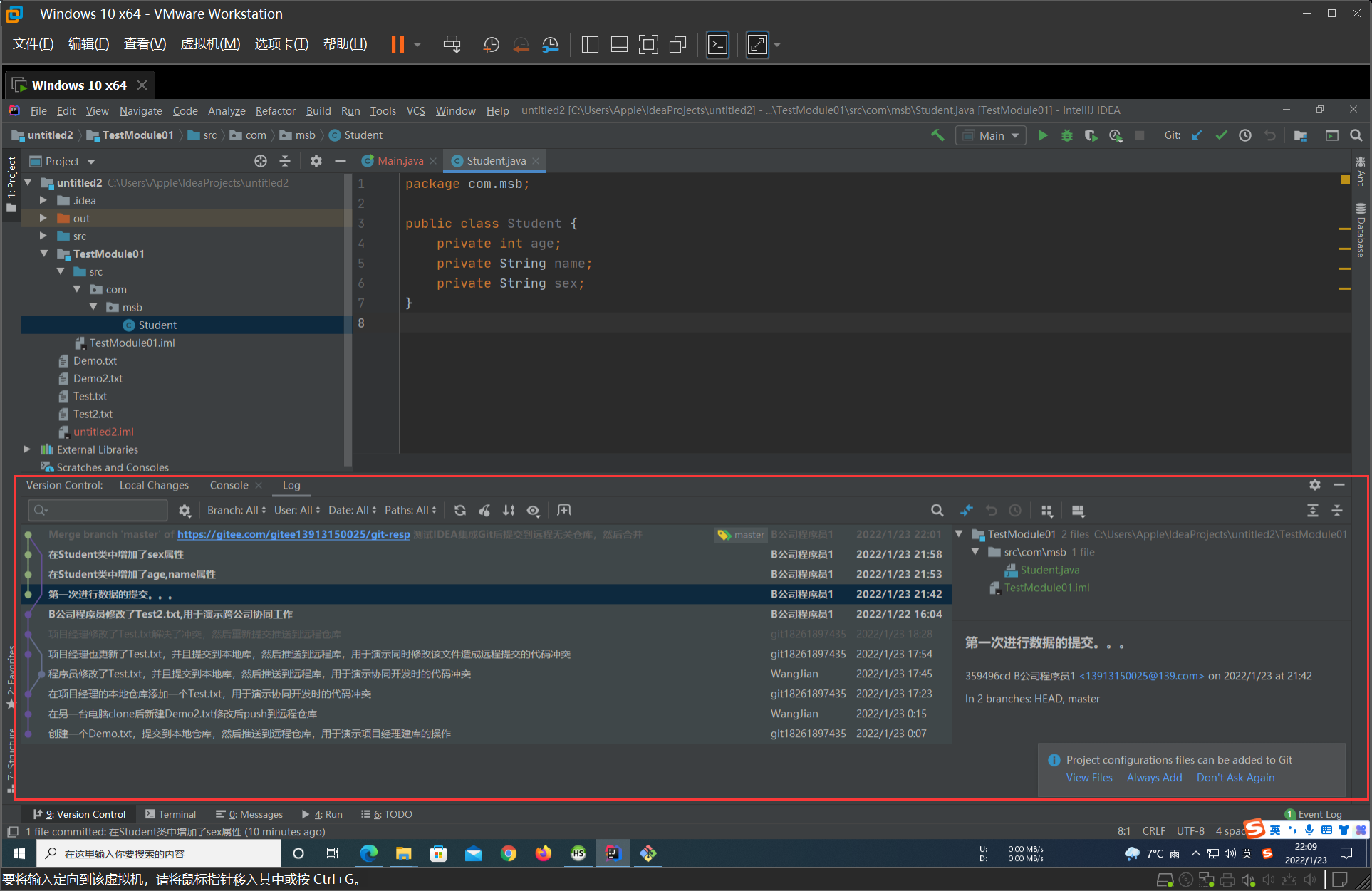Viewport: 1372px width, 891px height.
Task: Collapse the TestModule01 tree node
Action: click(x=43, y=254)
